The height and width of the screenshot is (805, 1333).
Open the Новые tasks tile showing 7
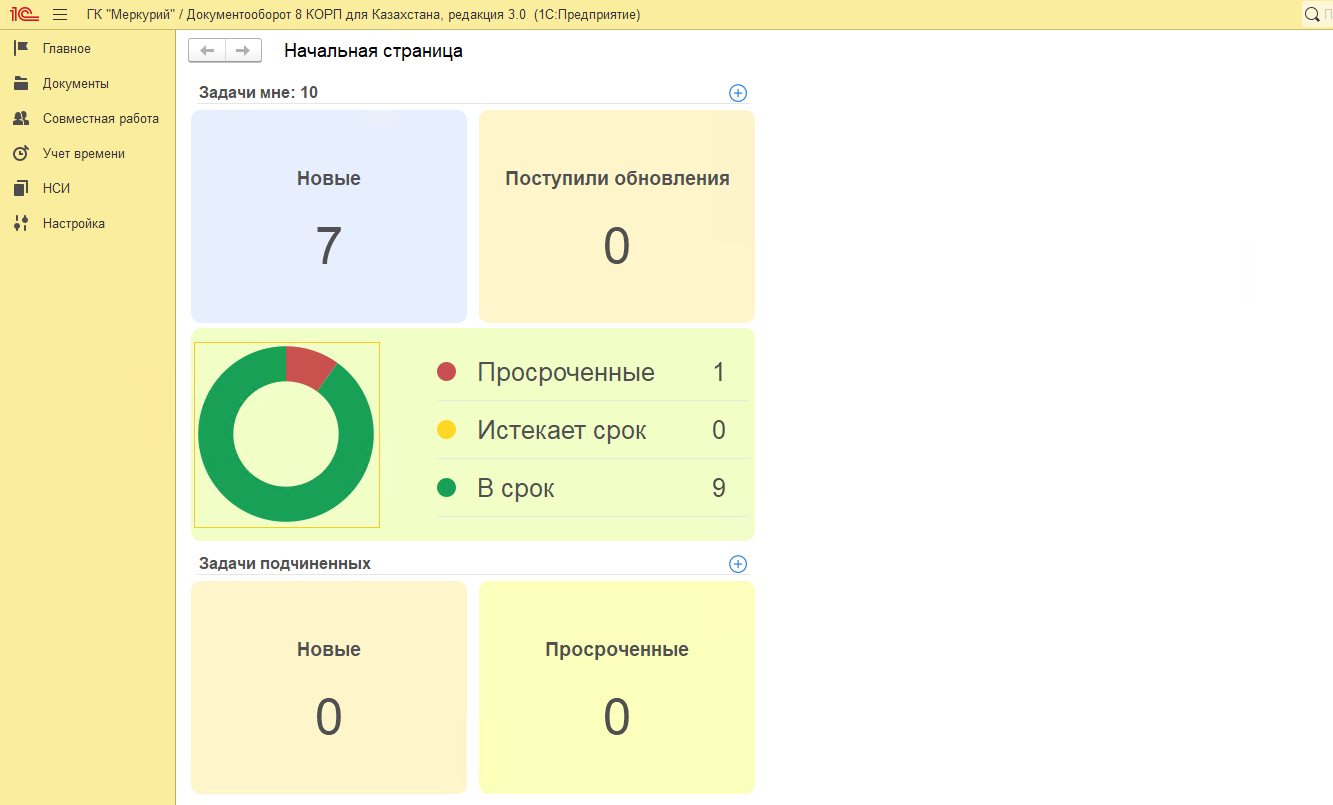pos(329,217)
